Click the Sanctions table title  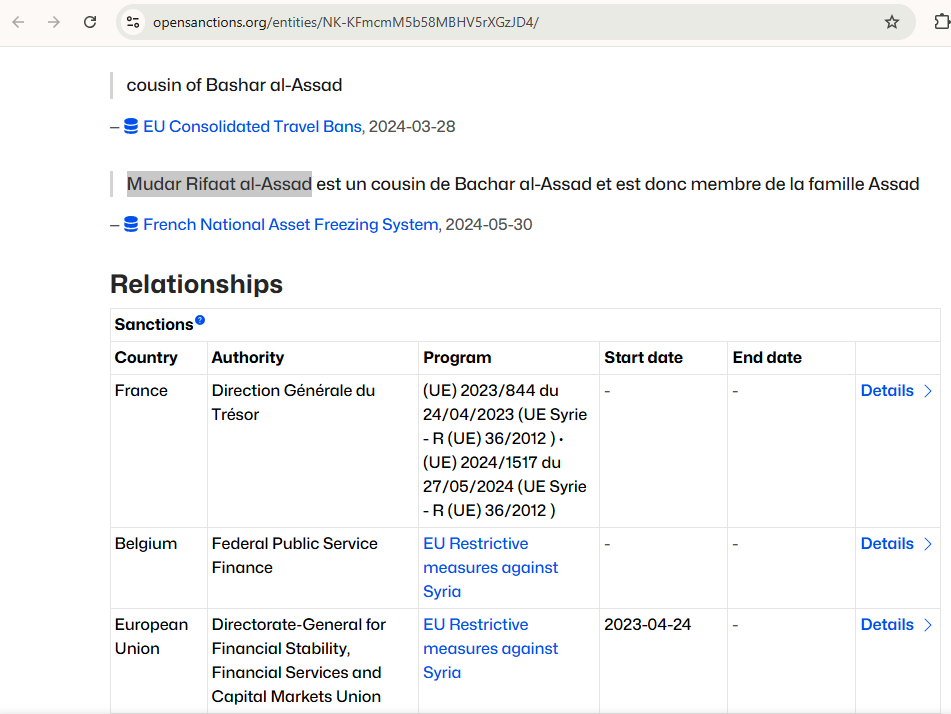153,325
